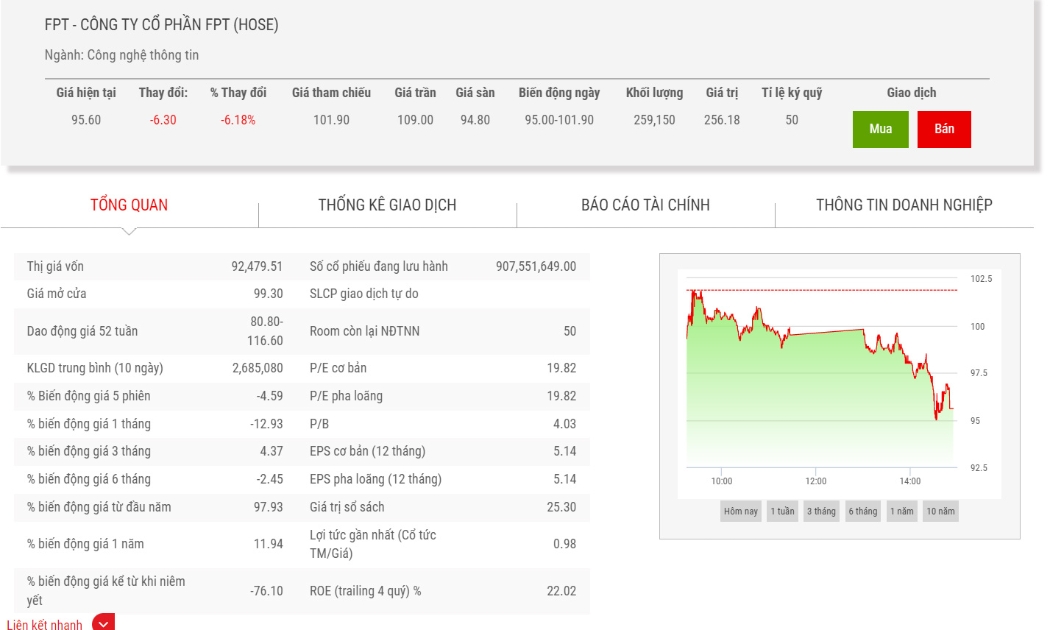Click the volume value 259,150

pos(654,120)
